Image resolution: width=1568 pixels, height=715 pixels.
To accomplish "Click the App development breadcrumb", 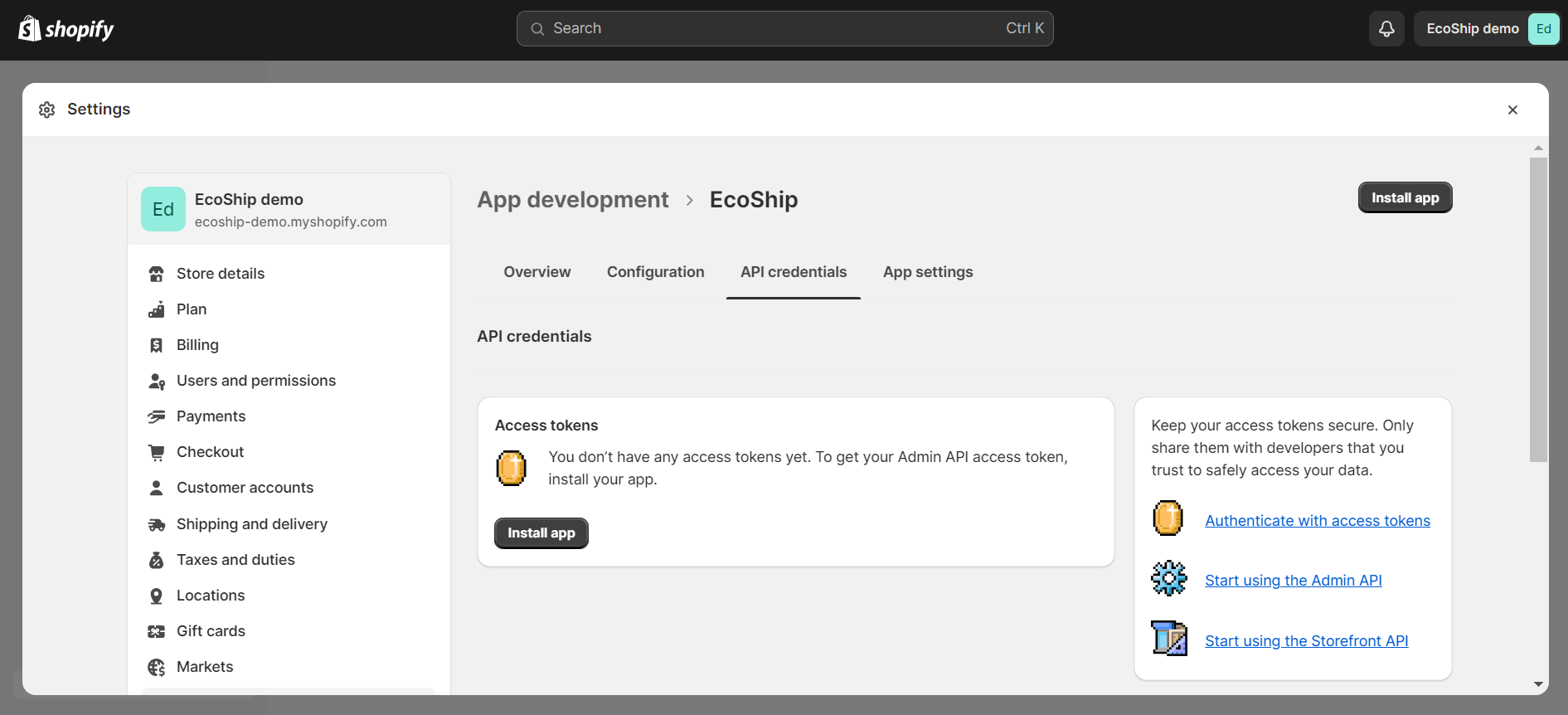I will click(x=572, y=200).
